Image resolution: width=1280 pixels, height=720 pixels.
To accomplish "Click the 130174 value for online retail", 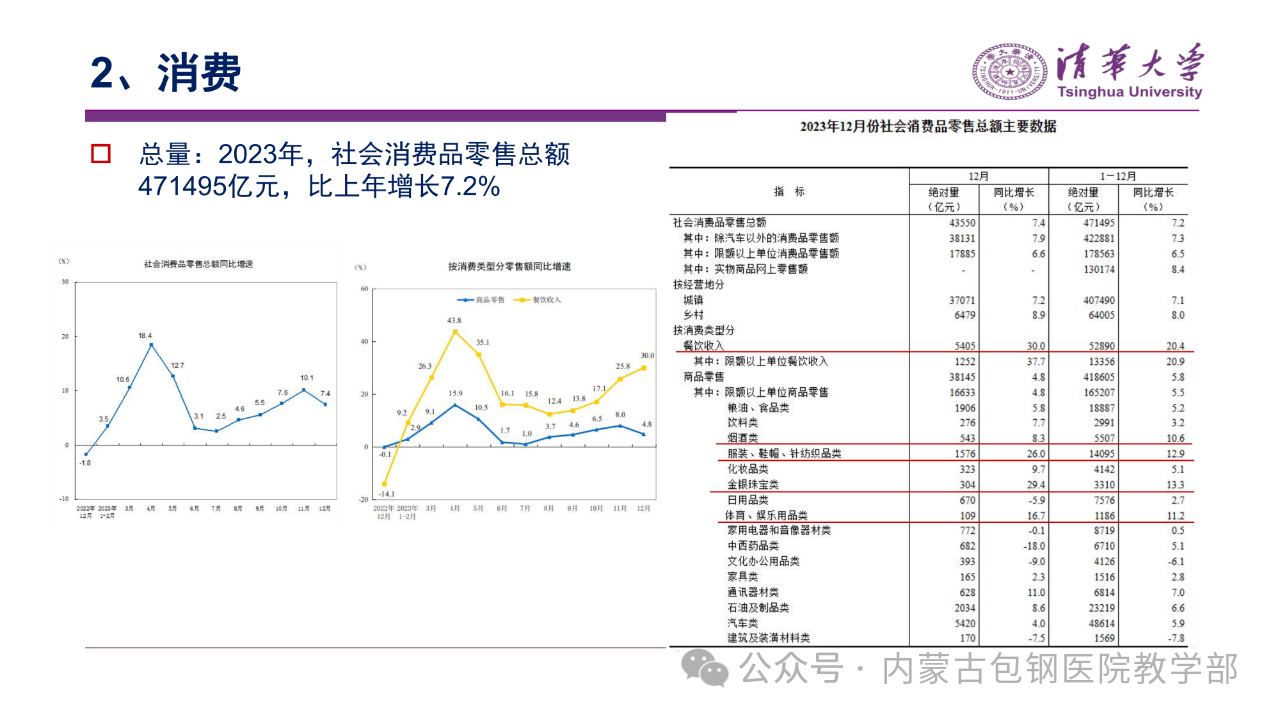I will (x=1097, y=269).
